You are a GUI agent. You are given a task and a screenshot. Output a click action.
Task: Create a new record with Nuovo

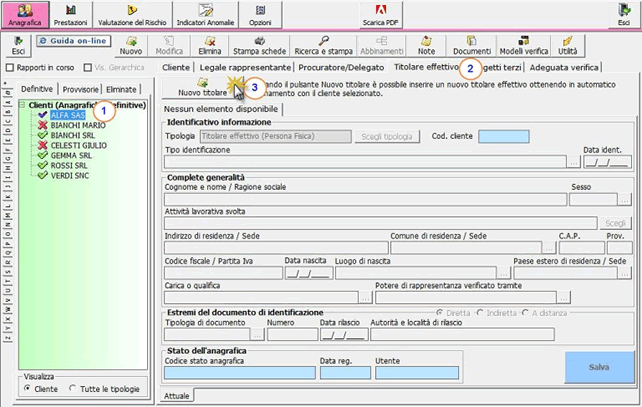click(x=131, y=45)
